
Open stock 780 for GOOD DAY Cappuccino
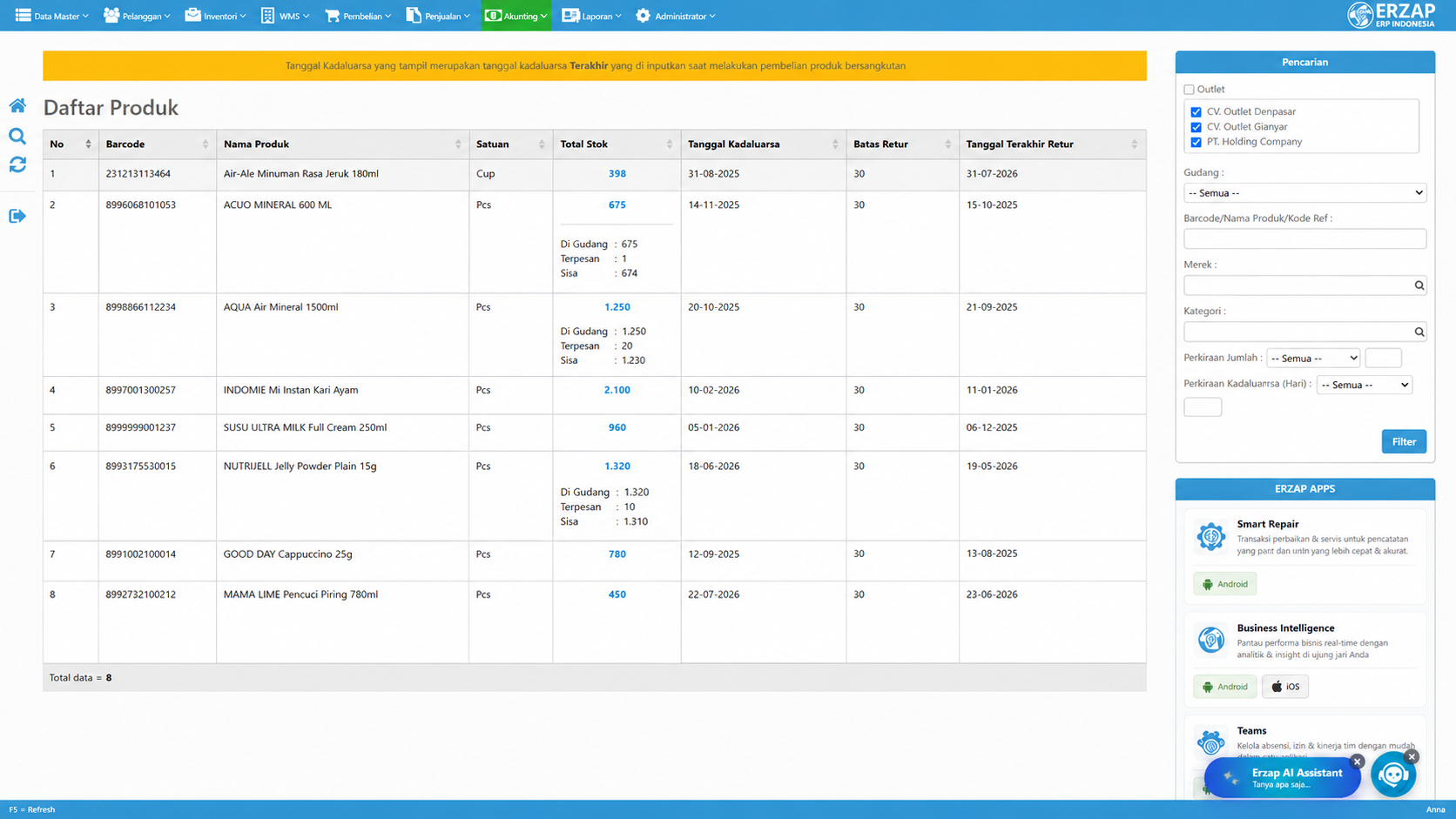pos(617,554)
